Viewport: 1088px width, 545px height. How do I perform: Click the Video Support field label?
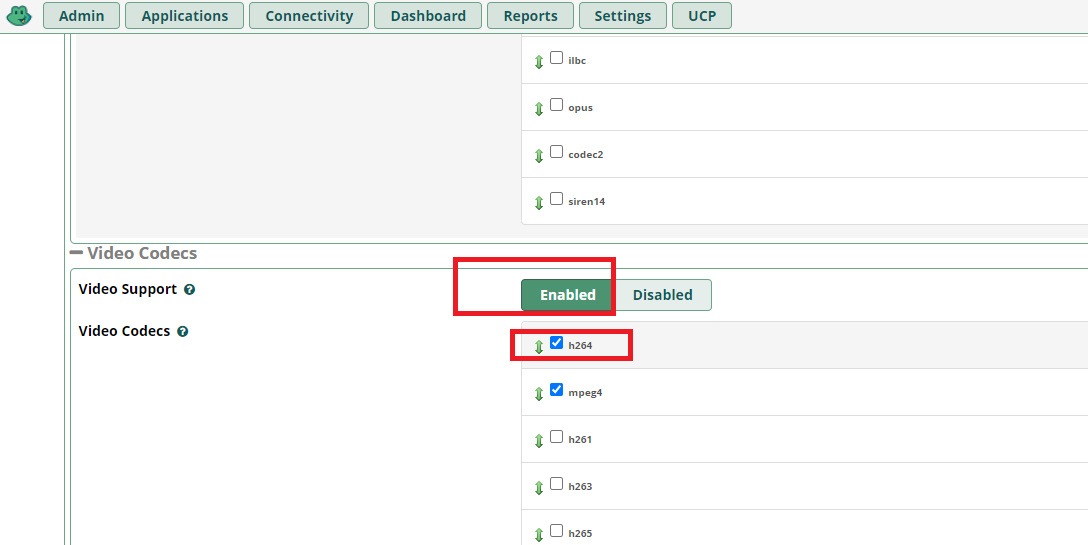[x=128, y=289]
